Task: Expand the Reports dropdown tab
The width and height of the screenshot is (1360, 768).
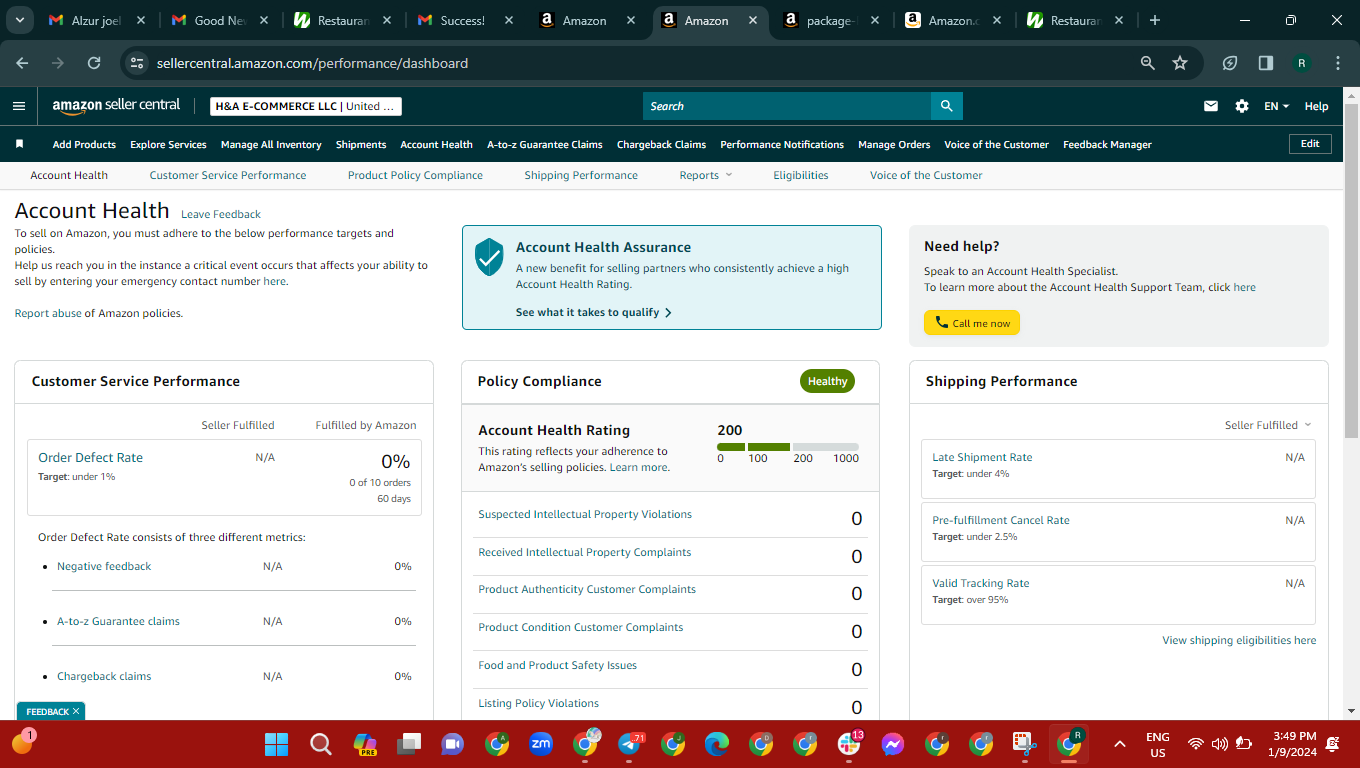Action: [x=706, y=175]
